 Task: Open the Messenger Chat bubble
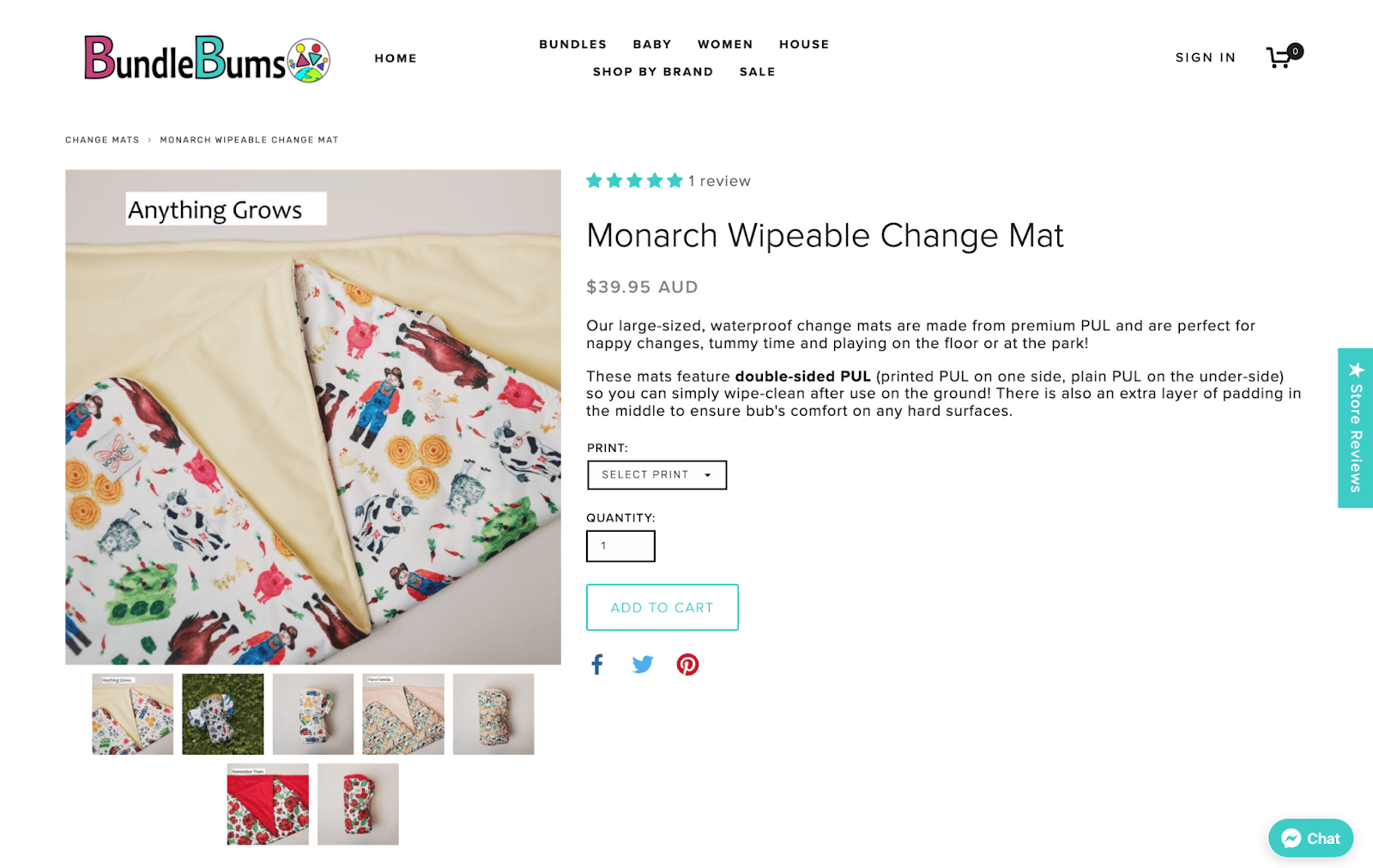coord(1310,838)
